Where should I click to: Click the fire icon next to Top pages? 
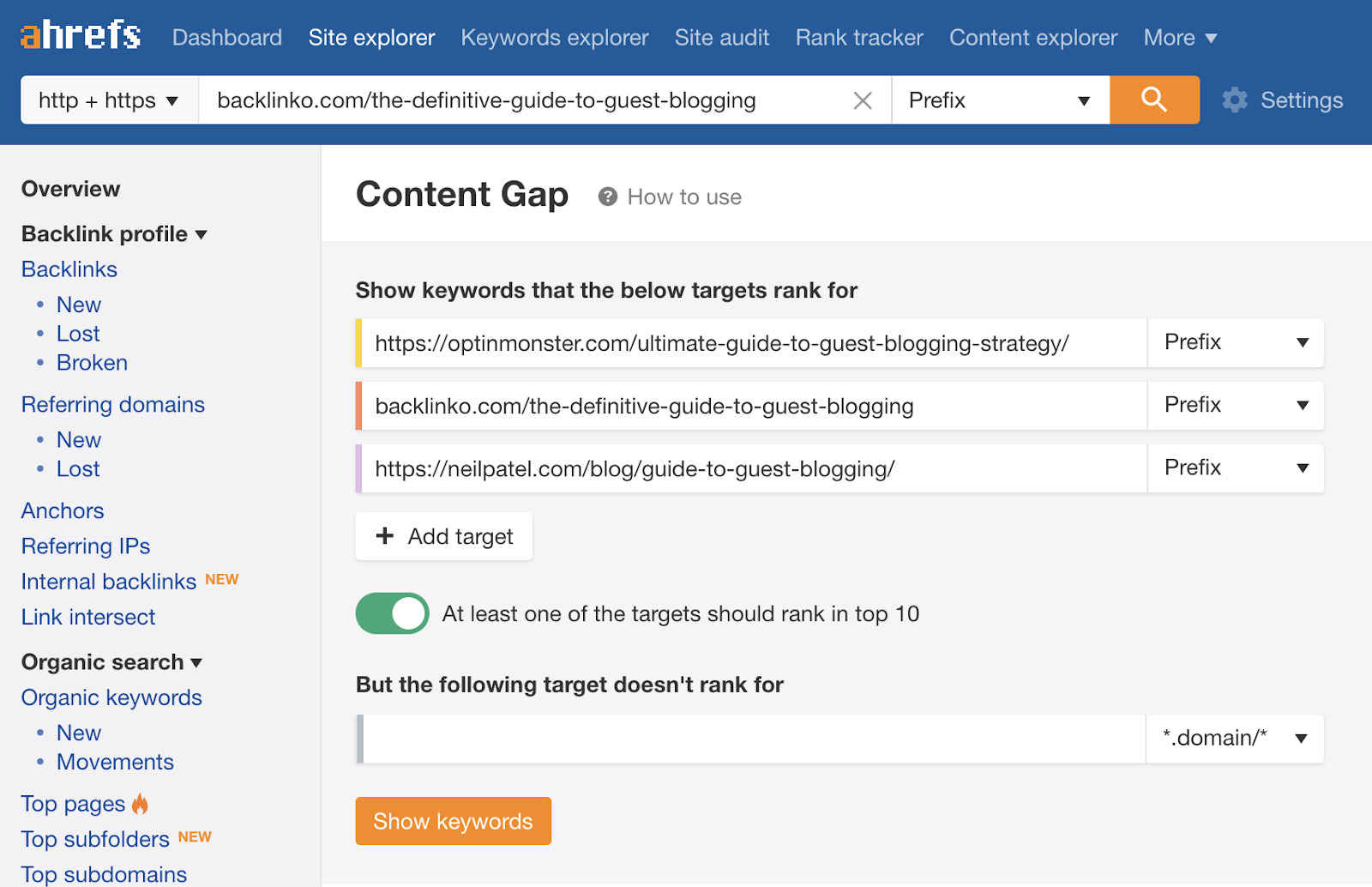(x=140, y=803)
